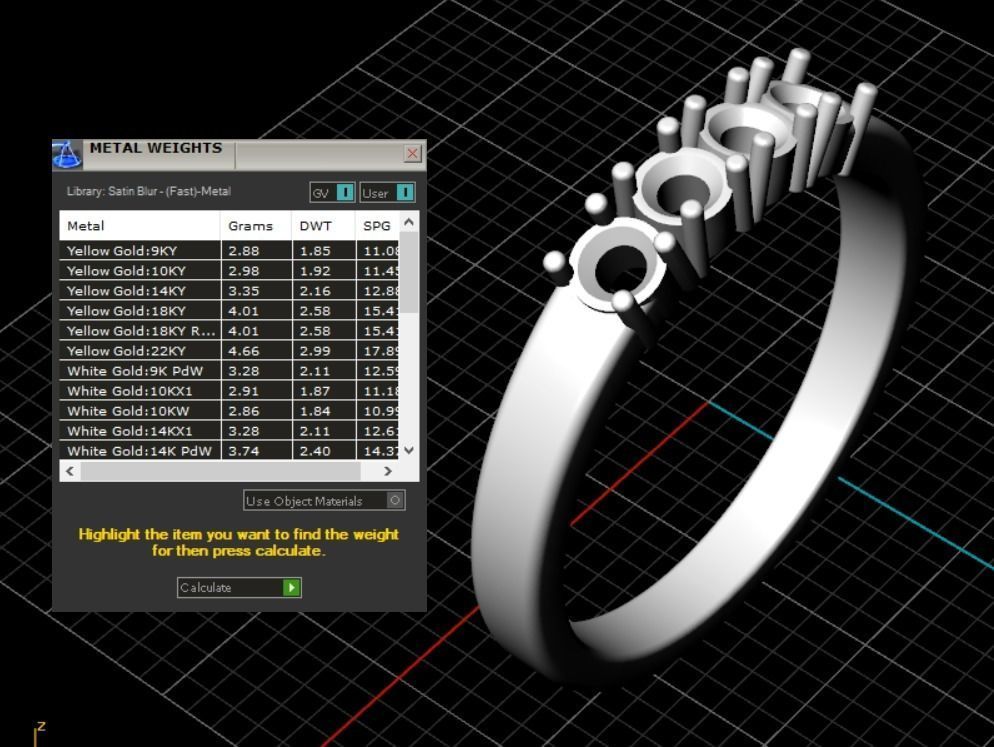Click the table's right arrow
This screenshot has height=747, width=994.
click(388, 471)
